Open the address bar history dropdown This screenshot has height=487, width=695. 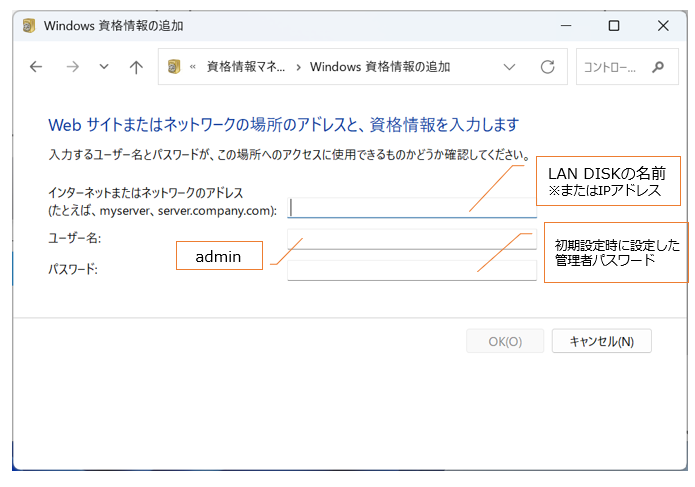[x=510, y=68]
